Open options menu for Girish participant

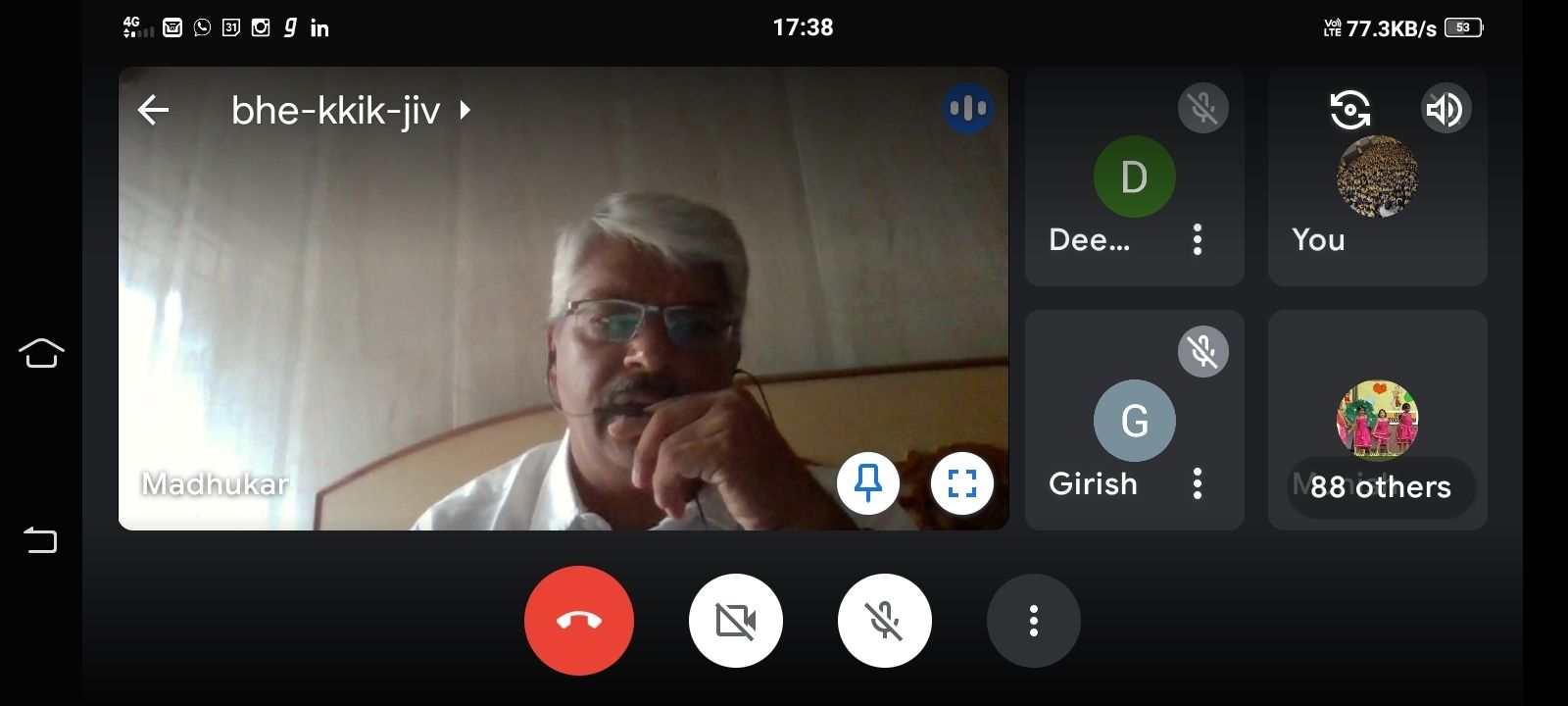click(1197, 483)
